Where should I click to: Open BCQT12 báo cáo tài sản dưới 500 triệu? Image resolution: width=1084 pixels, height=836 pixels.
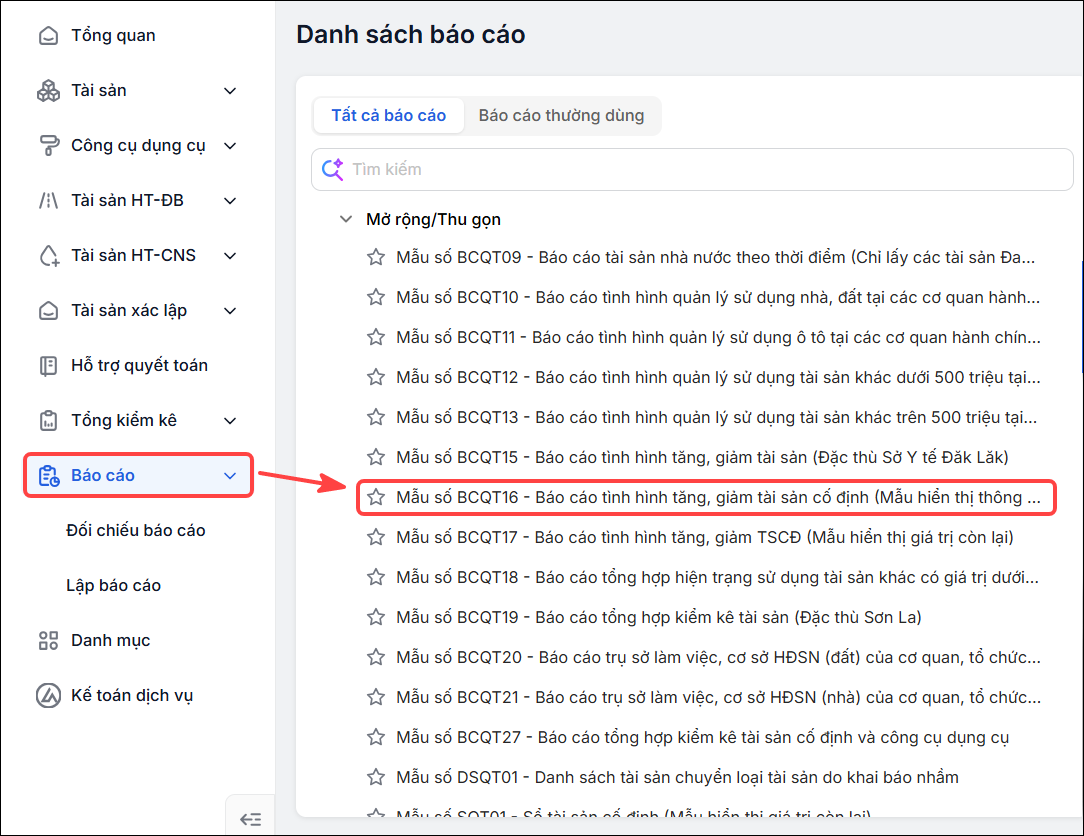(x=718, y=378)
